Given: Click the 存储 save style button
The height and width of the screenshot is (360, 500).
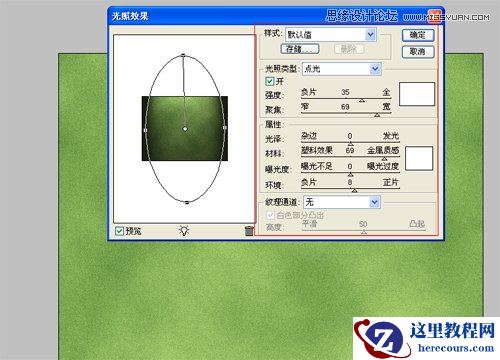Looking at the screenshot, I should point(300,49).
